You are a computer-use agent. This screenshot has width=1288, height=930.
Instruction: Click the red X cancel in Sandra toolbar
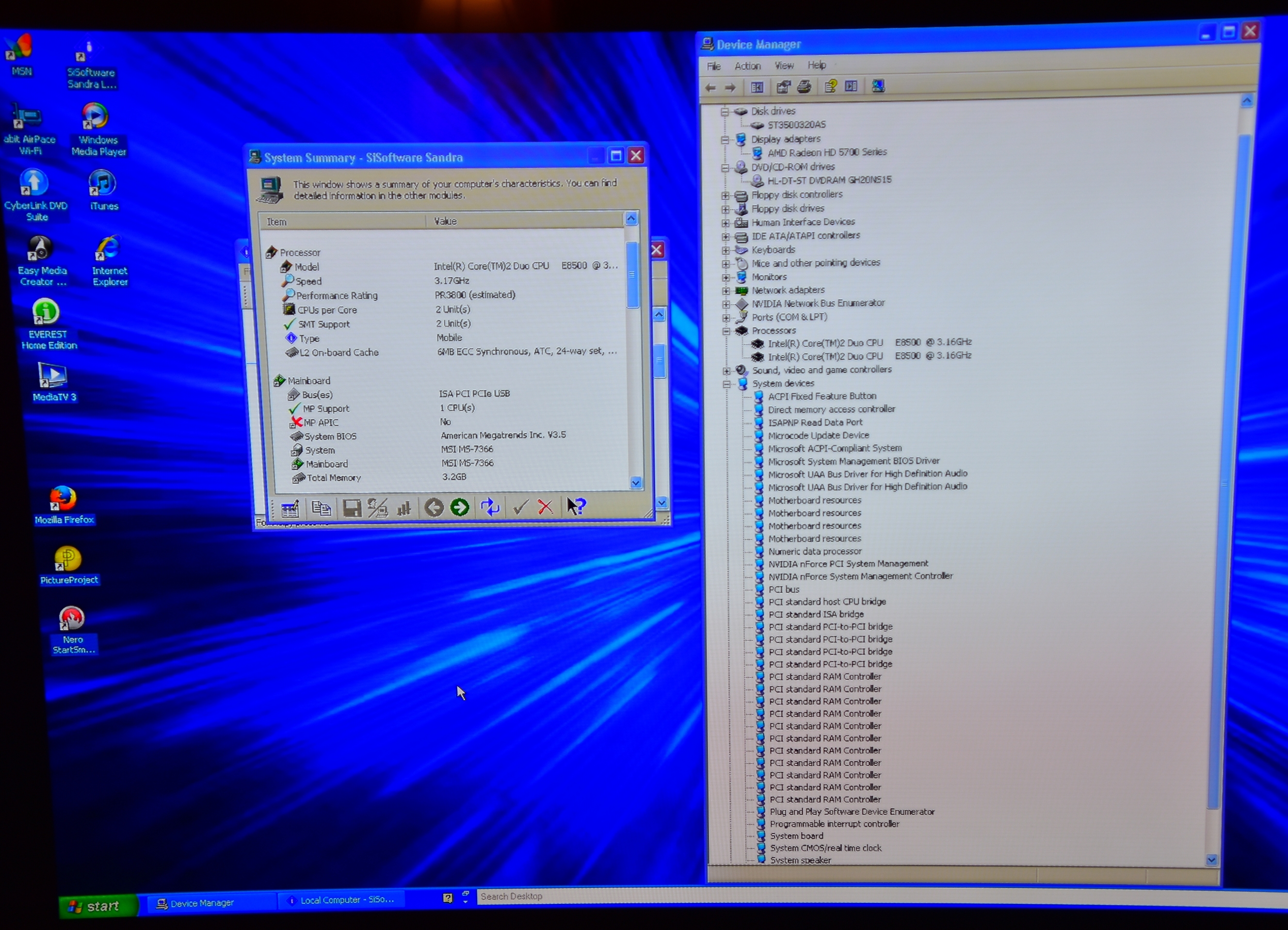545,506
